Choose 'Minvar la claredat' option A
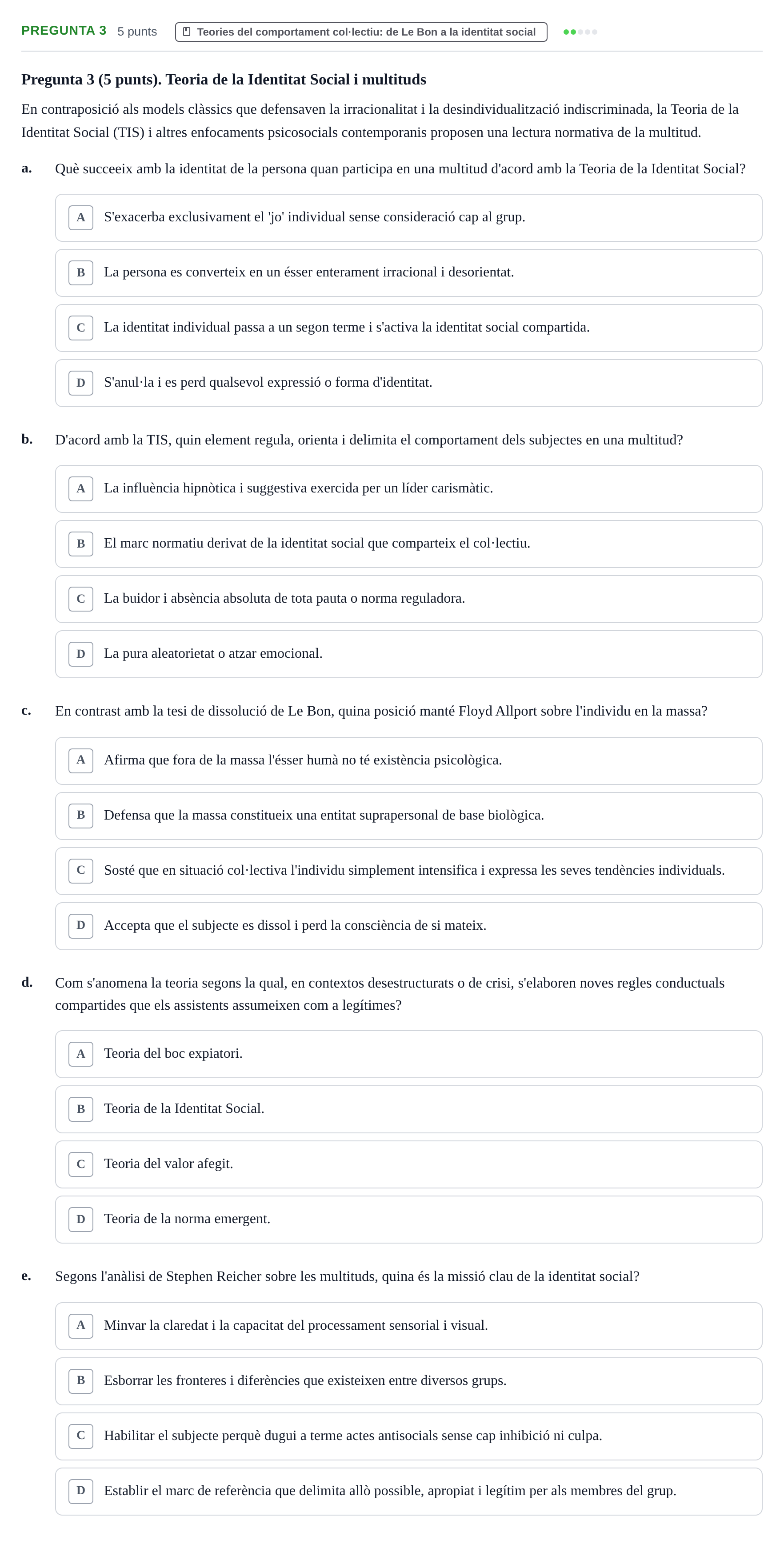Image resolution: width=784 pixels, height=1544 pixels. click(x=408, y=1326)
